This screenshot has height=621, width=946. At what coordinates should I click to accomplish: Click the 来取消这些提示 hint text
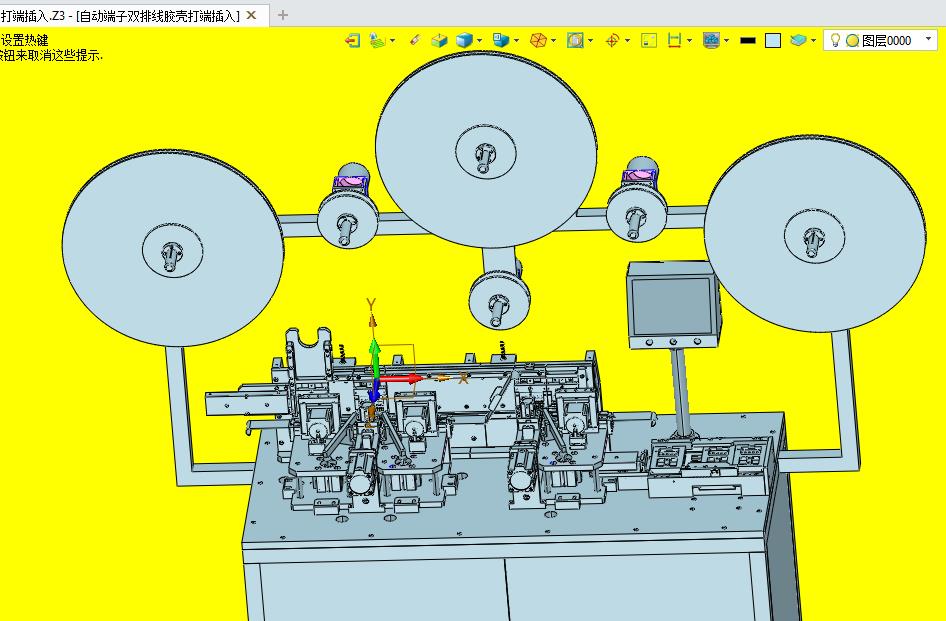(x=57, y=56)
